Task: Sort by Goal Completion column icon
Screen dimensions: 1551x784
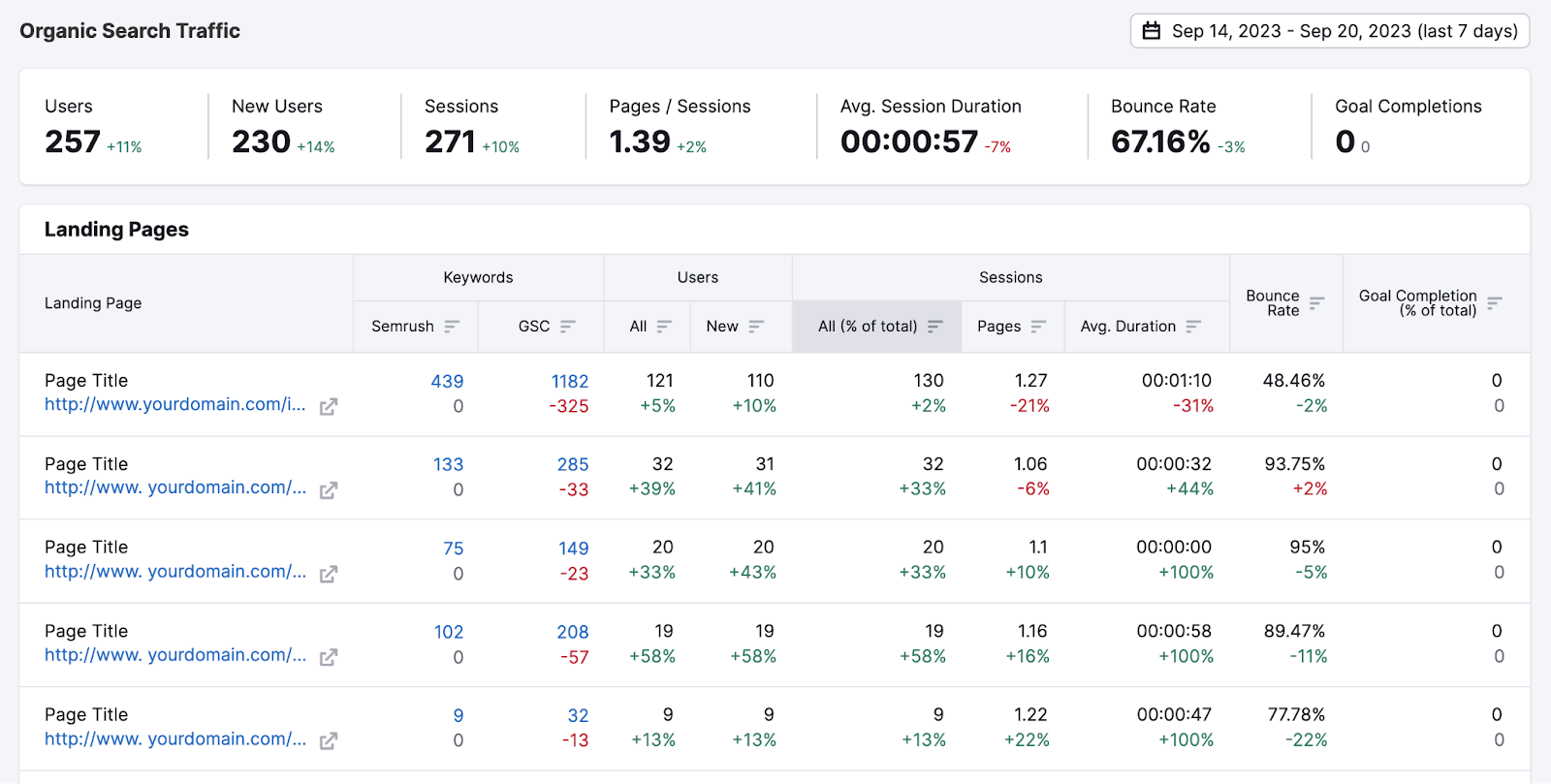Action: pos(1495,303)
